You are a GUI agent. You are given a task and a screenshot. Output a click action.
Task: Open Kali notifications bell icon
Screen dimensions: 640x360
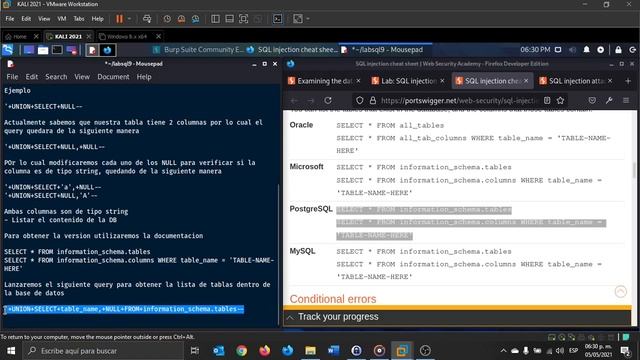(587, 49)
